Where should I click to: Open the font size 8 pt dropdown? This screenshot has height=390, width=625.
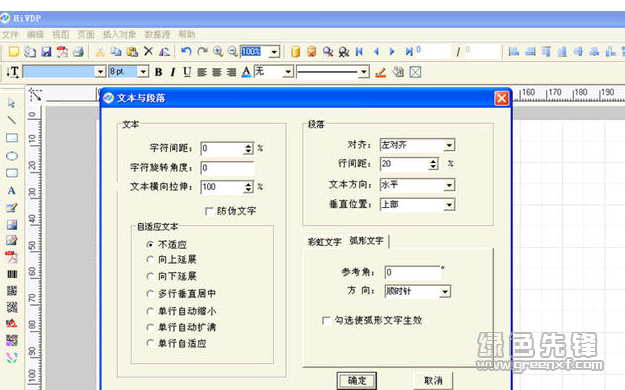(x=143, y=72)
